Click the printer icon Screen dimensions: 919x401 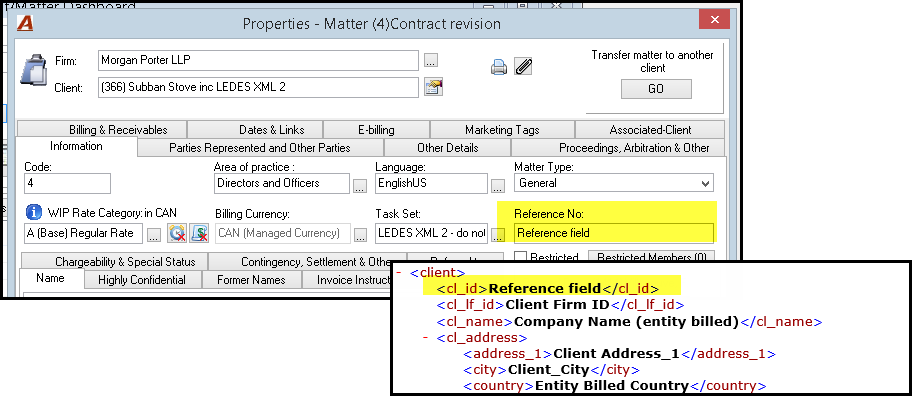(x=498, y=67)
